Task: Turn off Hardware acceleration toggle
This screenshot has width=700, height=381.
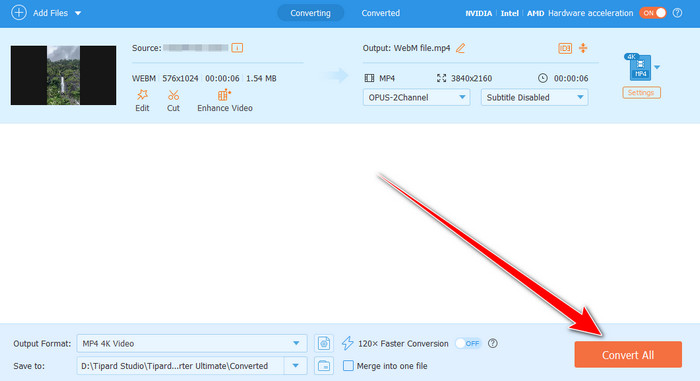Action: point(653,13)
